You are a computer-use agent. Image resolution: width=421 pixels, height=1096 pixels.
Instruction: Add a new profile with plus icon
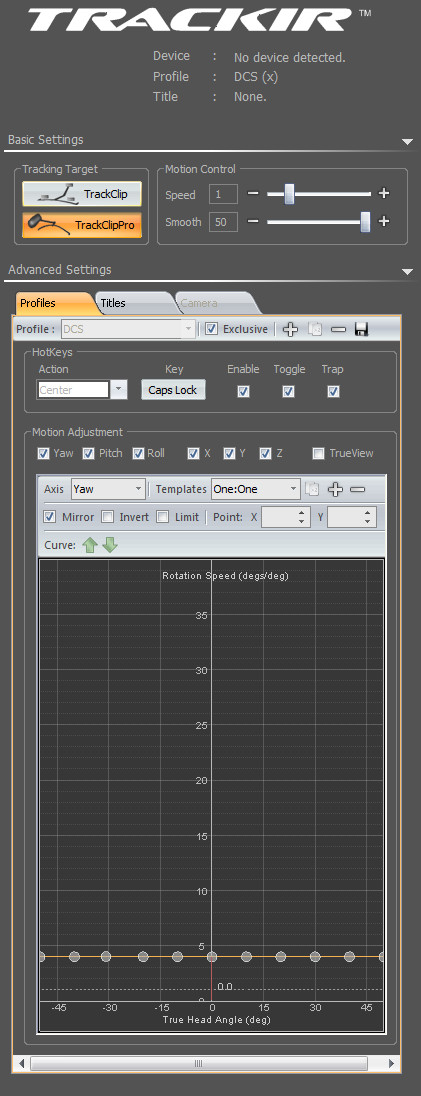pyautogui.click(x=290, y=329)
